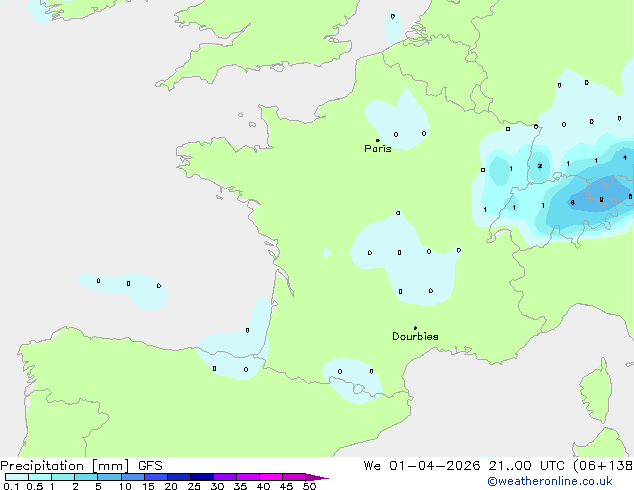
Task: Pick the 45–50 mm legend color swatch
Action: click(294, 477)
